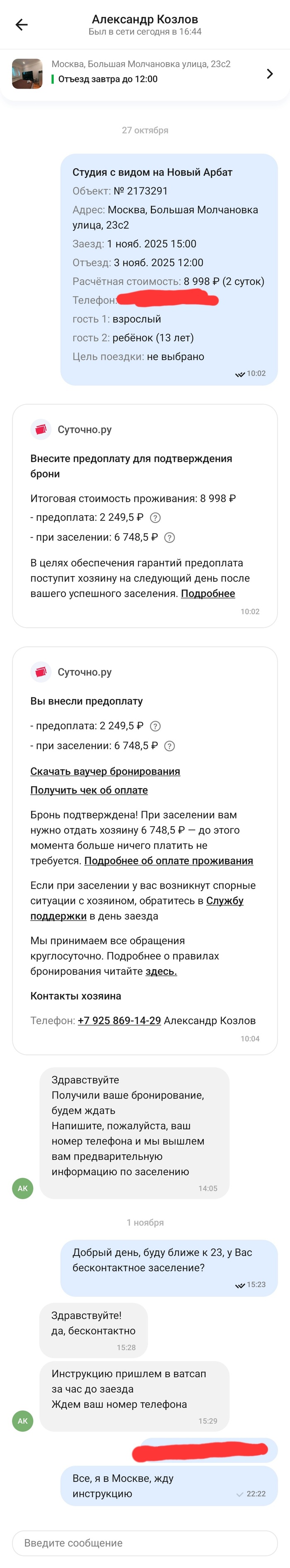The width and height of the screenshot is (290, 1568).
Task: Tap help icon beside предоплата under 'Внесите предоплату'
Action: point(155,518)
